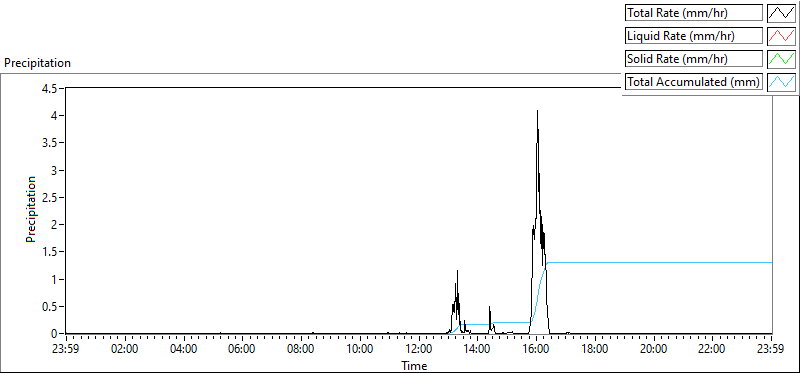
Task: Click the 18:00 time axis tick label
Action: [x=595, y=350]
